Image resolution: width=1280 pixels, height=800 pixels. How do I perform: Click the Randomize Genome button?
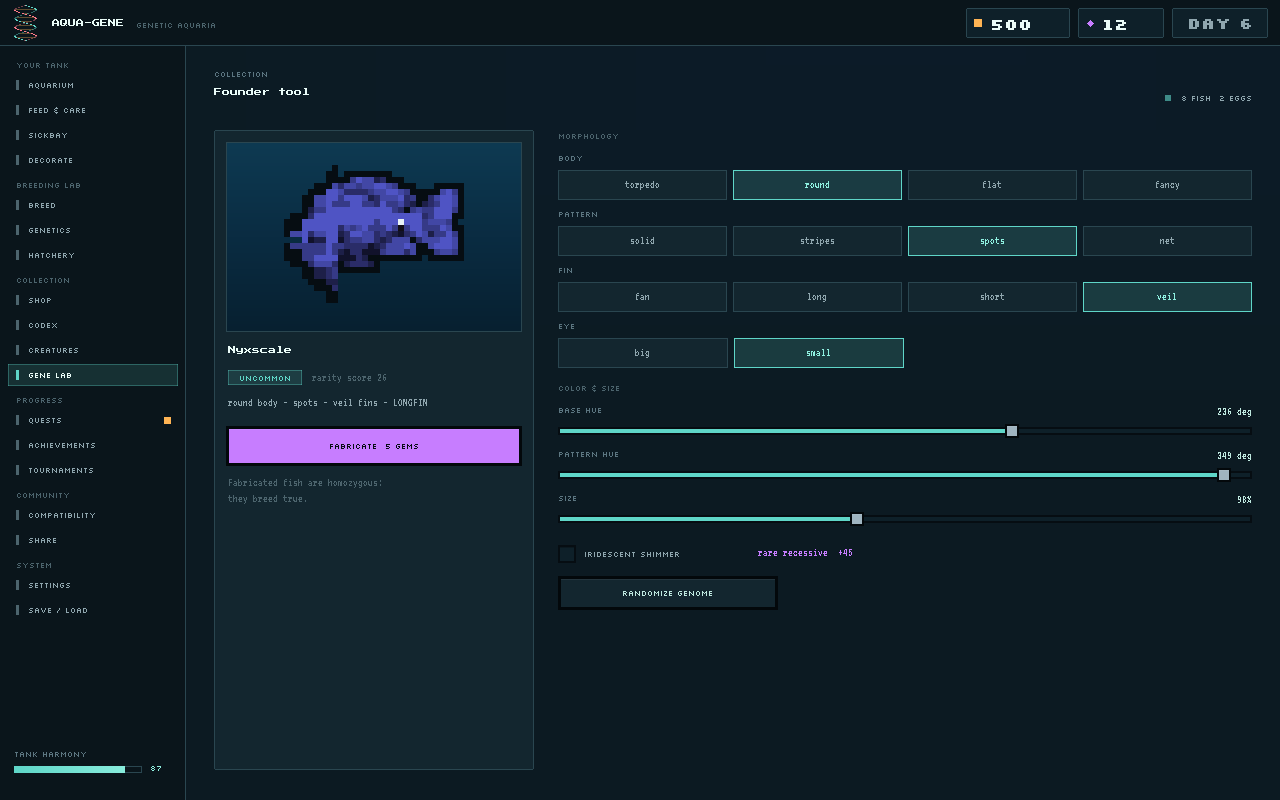[667, 593]
